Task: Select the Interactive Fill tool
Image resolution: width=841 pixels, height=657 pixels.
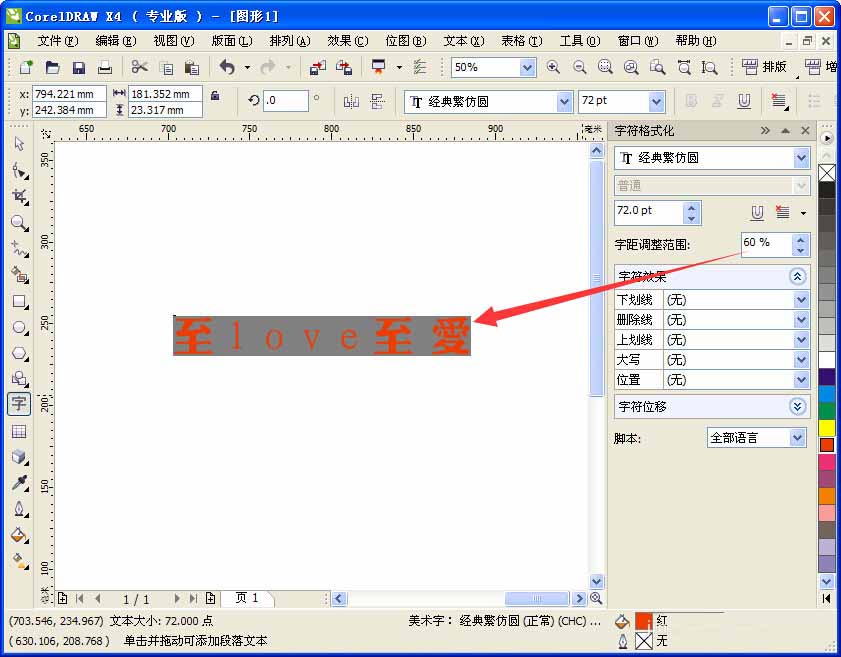Action: coord(20,560)
